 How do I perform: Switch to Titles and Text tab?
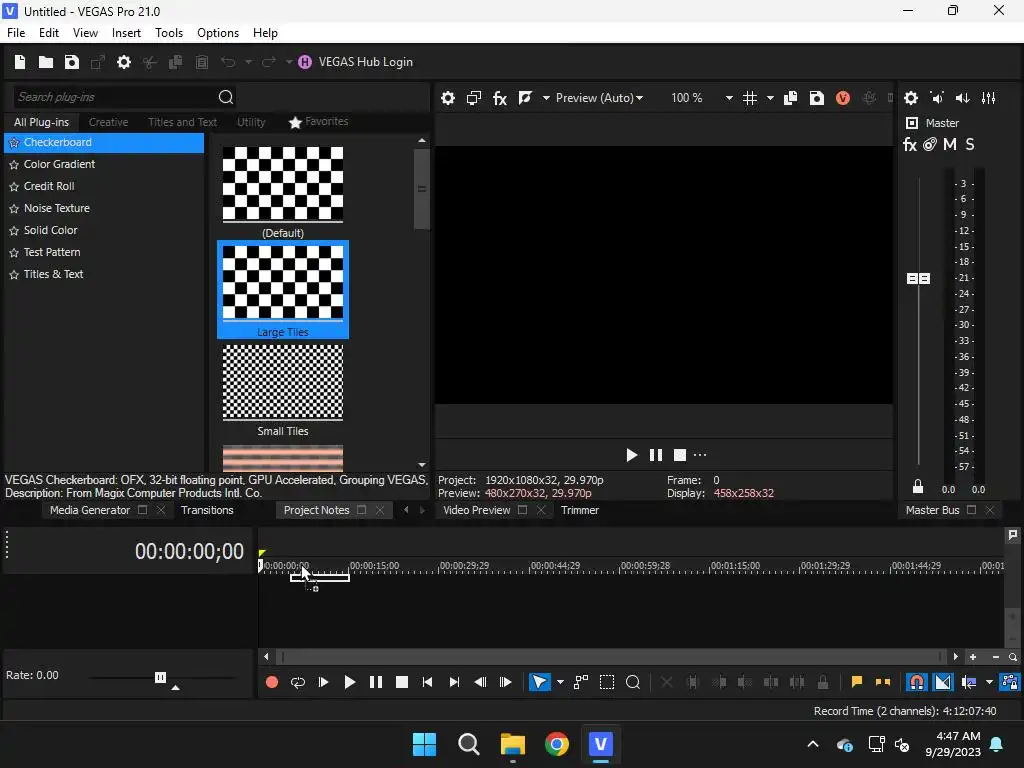pos(182,122)
